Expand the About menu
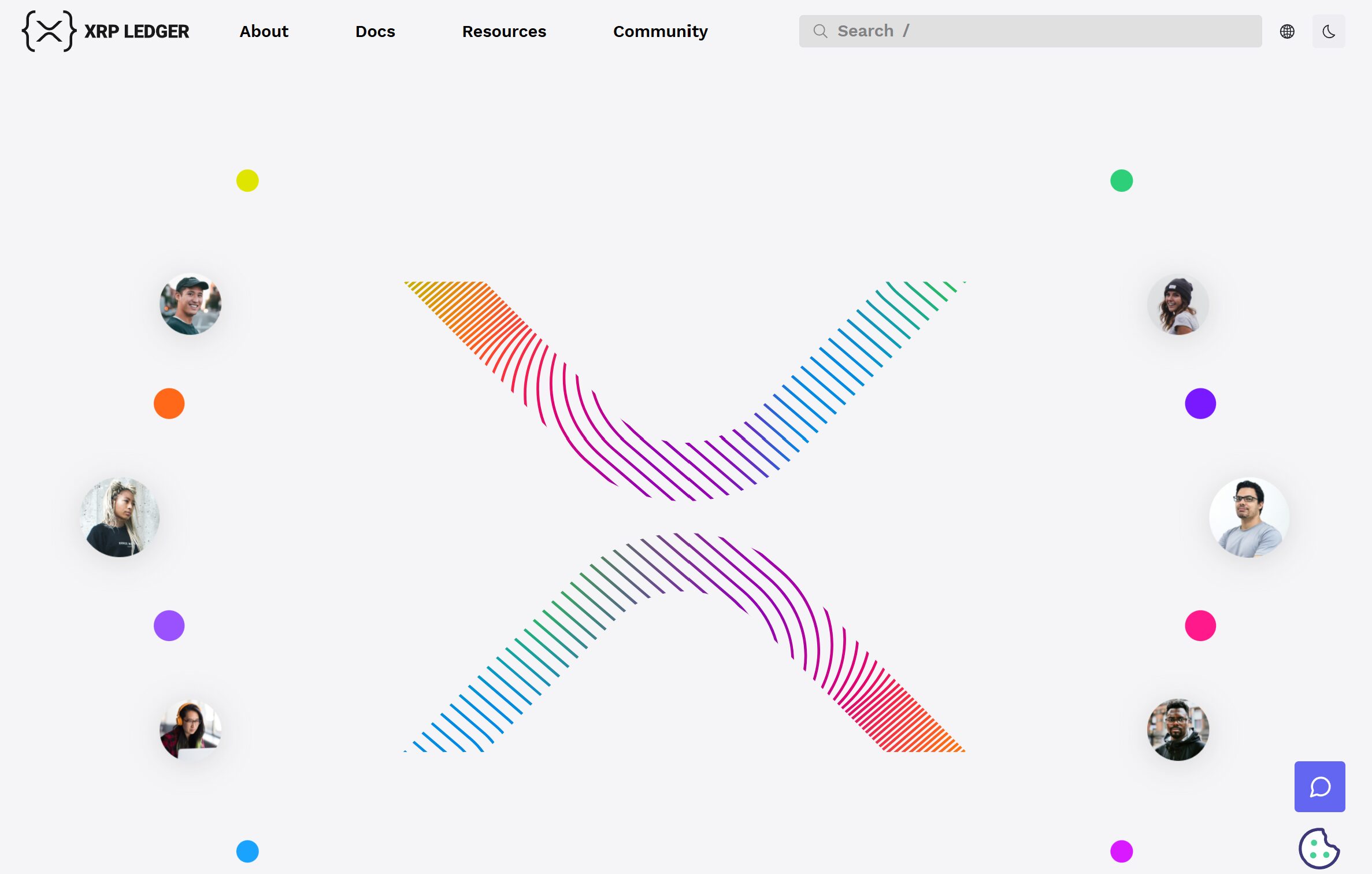 264,31
